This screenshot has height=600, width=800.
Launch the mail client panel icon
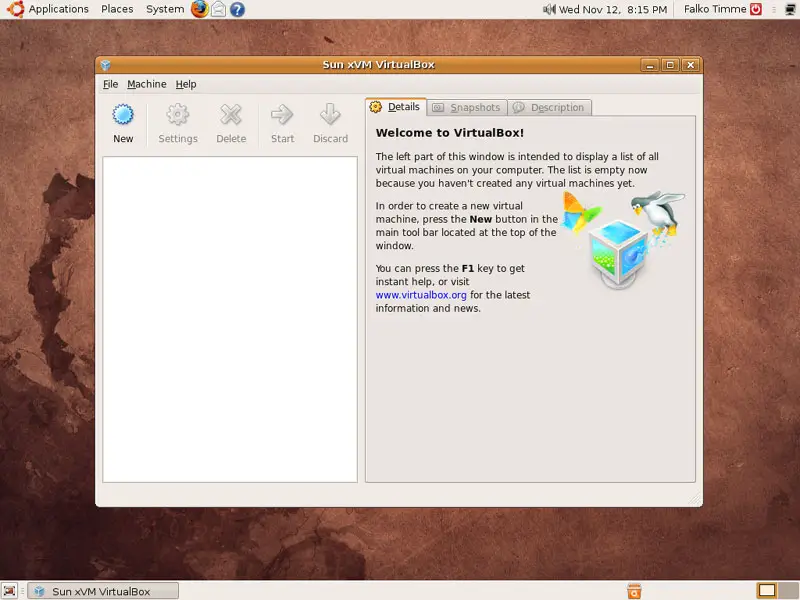(x=218, y=9)
